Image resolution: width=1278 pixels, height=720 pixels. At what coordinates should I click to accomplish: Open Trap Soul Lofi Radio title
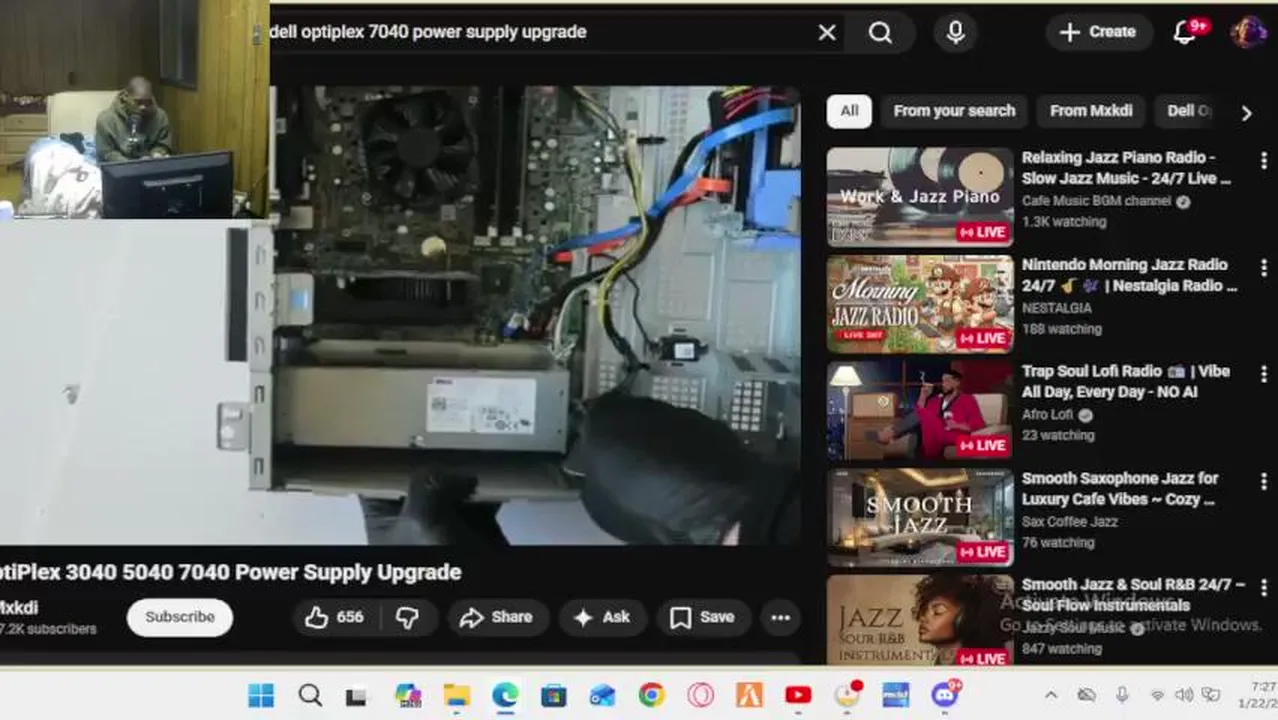coord(1126,381)
